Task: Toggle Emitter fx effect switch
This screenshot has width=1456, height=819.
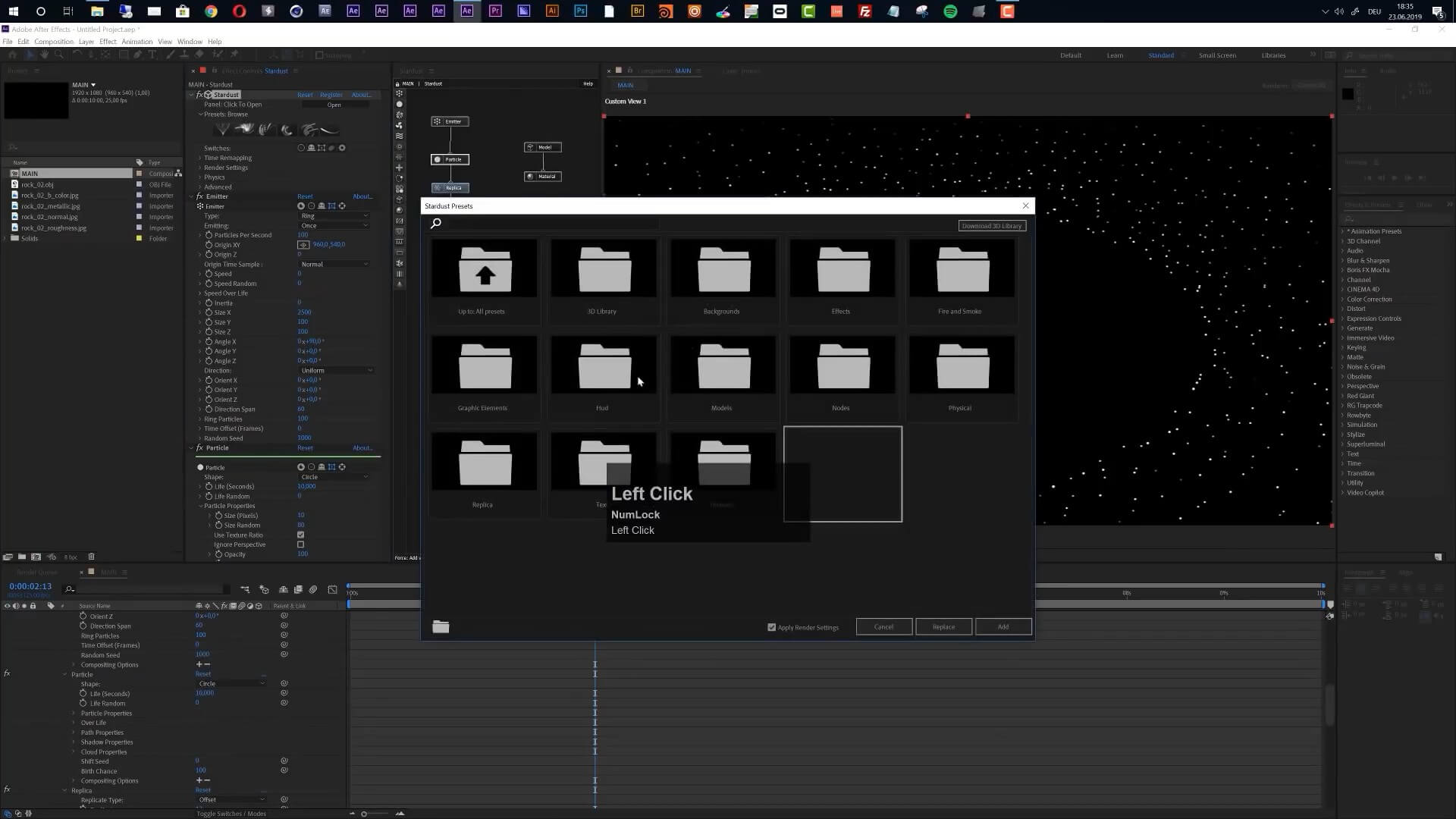Action: [199, 196]
